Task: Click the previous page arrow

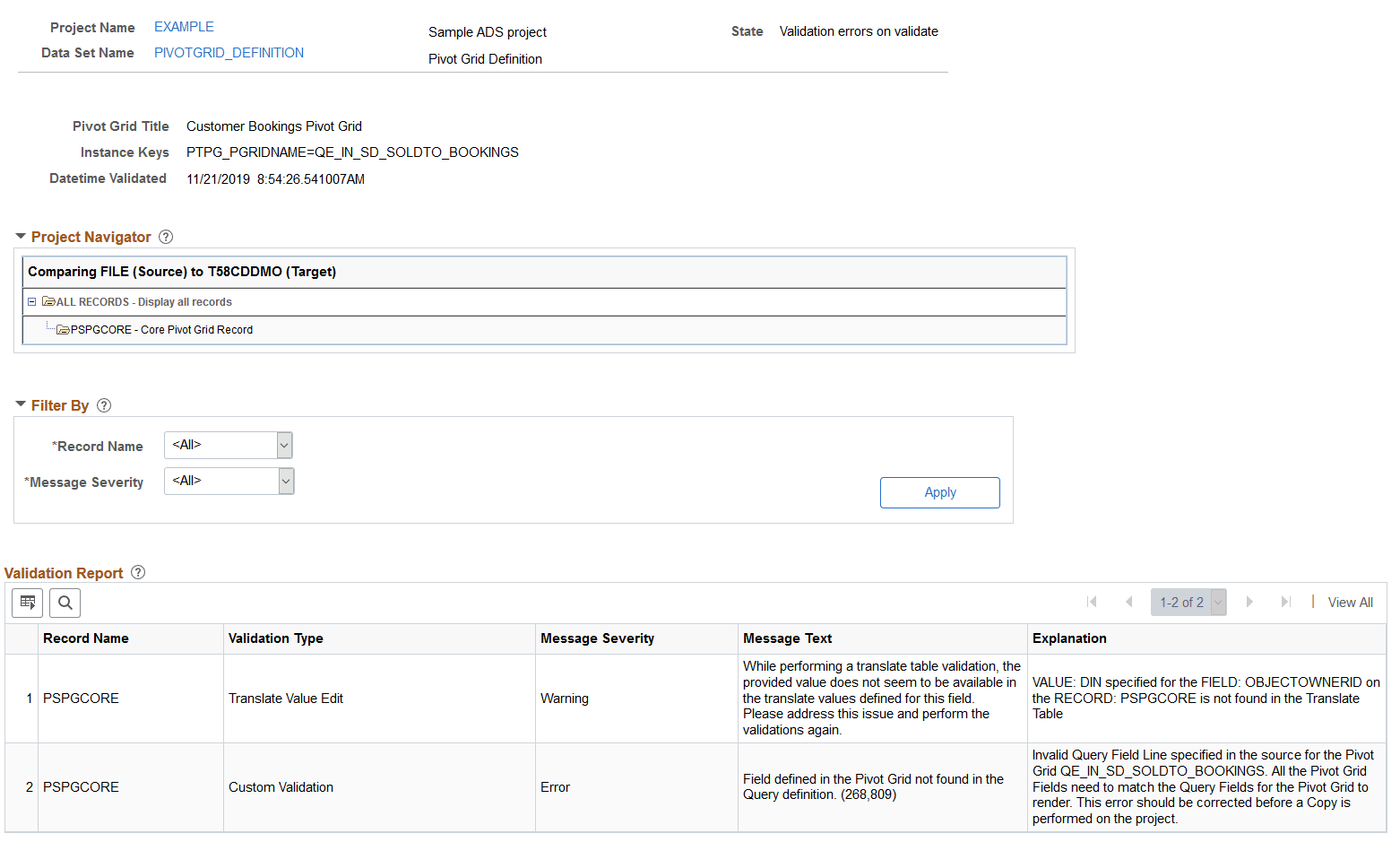Action: 1128,602
